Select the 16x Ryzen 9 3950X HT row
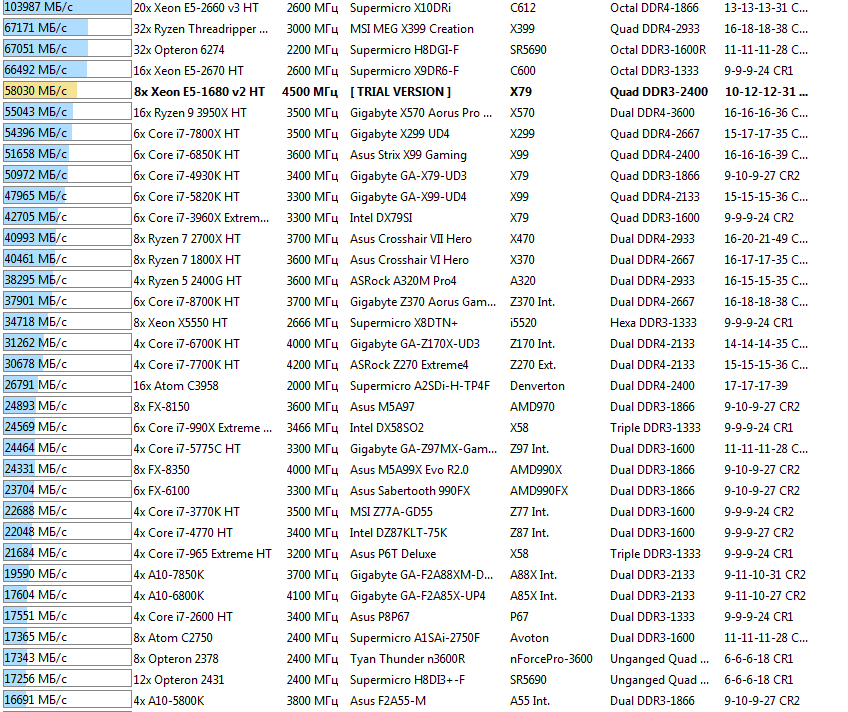 tap(190, 113)
